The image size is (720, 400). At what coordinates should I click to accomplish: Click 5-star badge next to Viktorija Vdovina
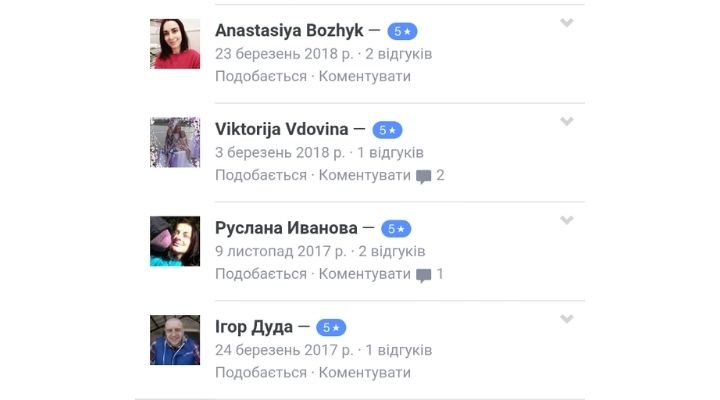tap(387, 130)
